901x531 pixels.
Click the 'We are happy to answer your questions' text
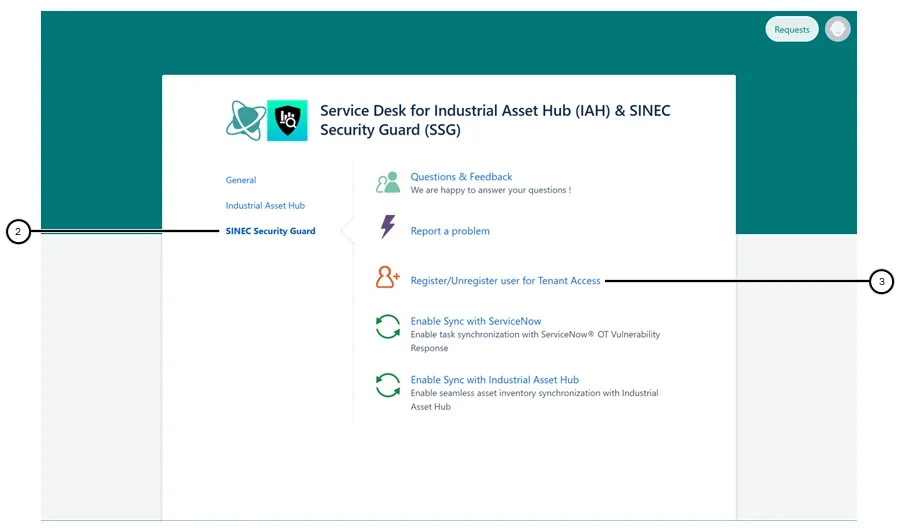pyautogui.click(x=491, y=190)
